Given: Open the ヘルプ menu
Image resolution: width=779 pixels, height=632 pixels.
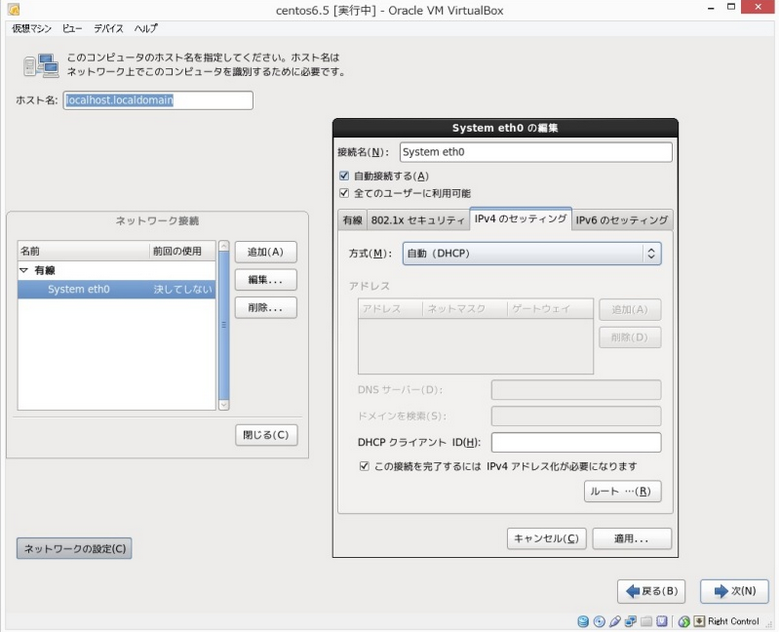Looking at the screenshot, I should [146, 29].
